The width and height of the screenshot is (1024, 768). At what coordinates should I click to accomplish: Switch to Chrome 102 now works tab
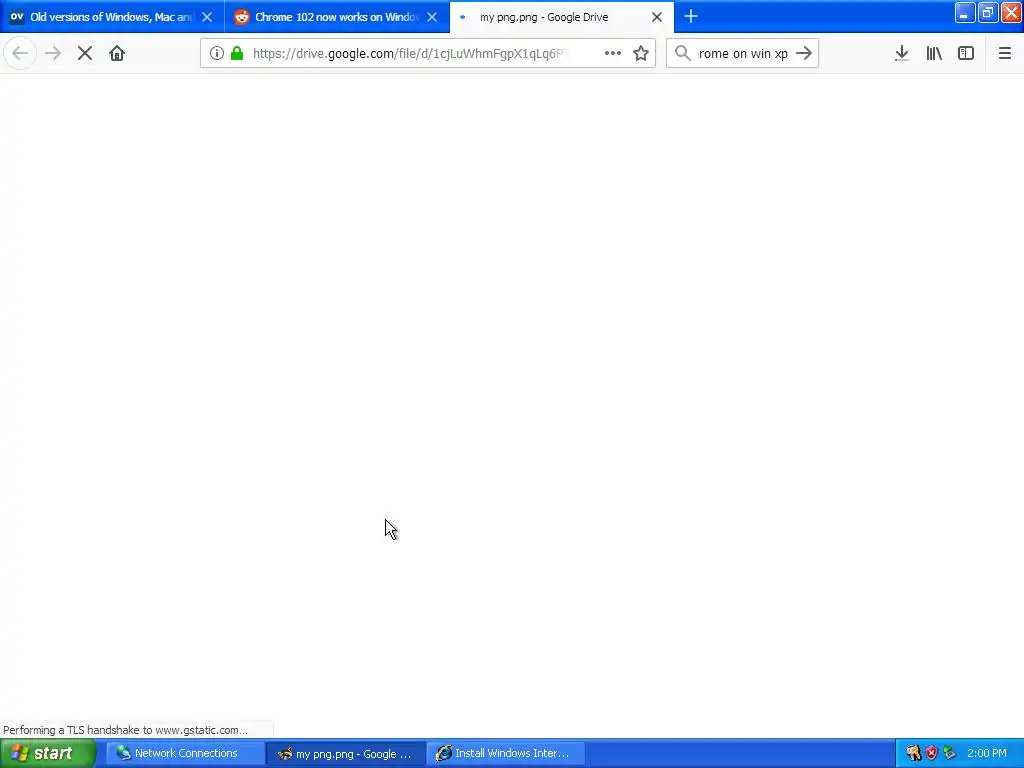pyautogui.click(x=337, y=17)
